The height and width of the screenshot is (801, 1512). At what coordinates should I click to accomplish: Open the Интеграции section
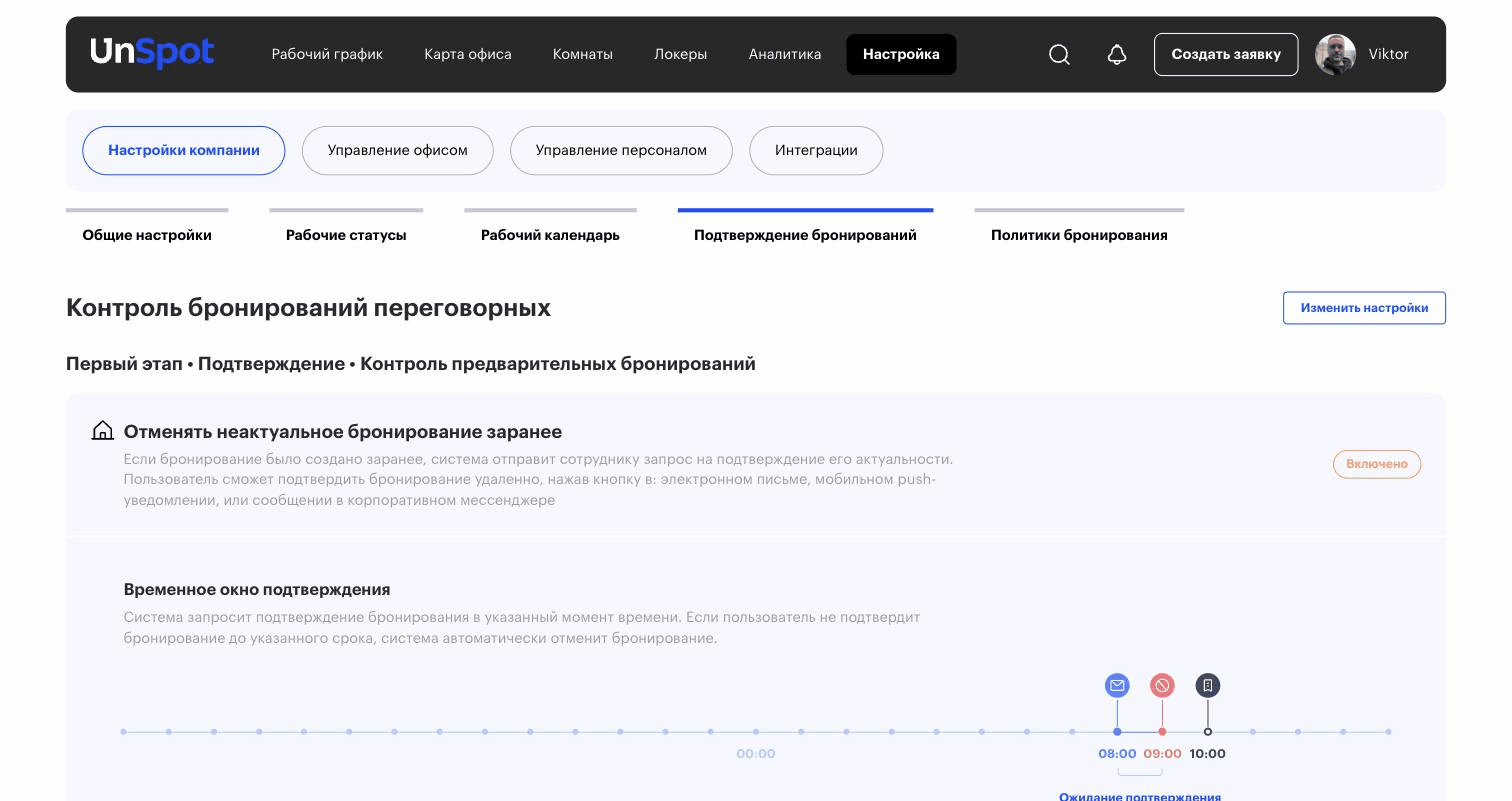816,150
